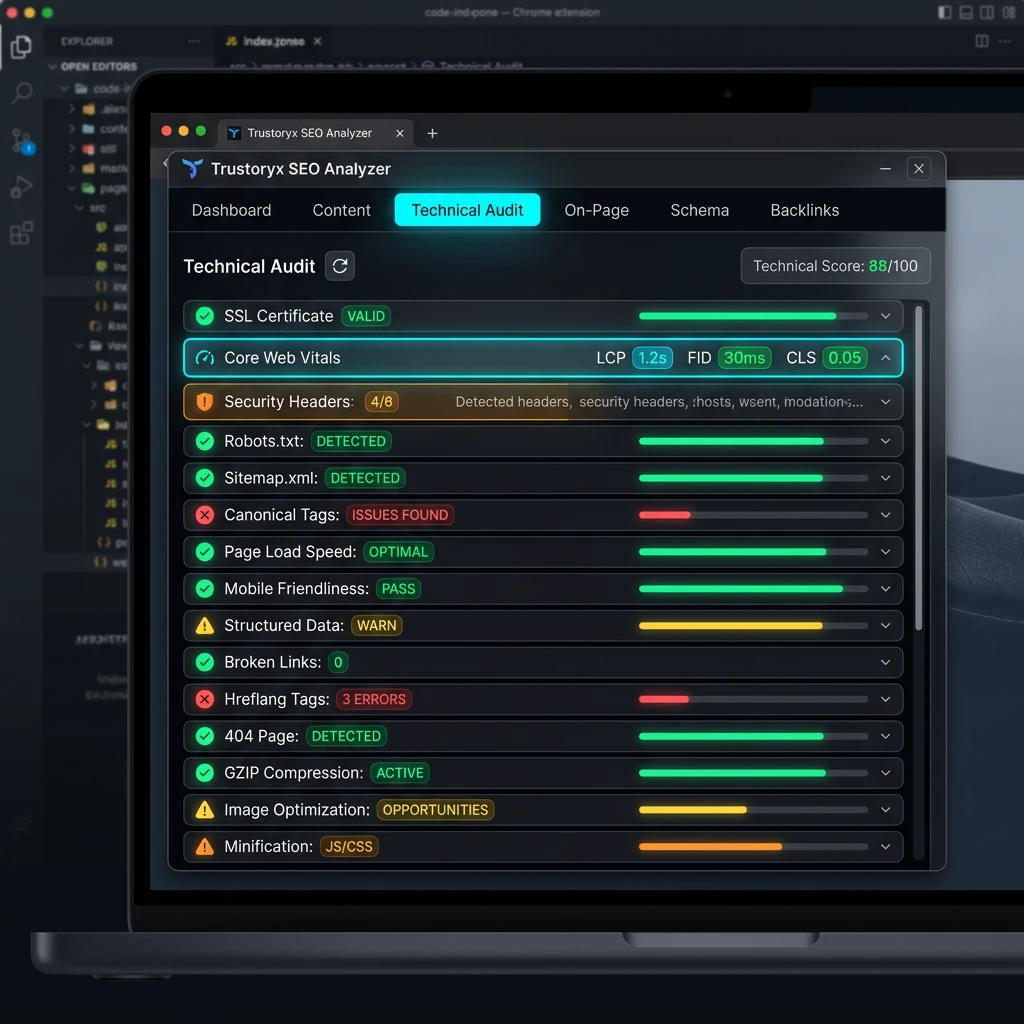
Task: Select the Schema tab
Action: [699, 210]
